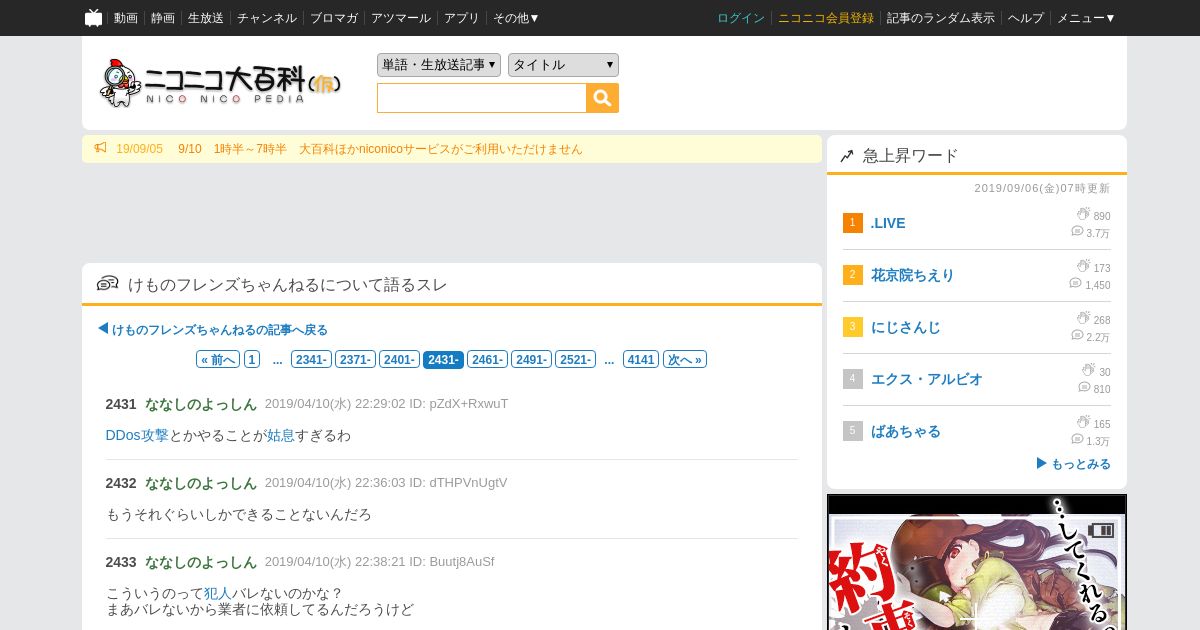1200x630 pixels.
Task: Jump to page 2521- in pagination
Action: click(575, 359)
